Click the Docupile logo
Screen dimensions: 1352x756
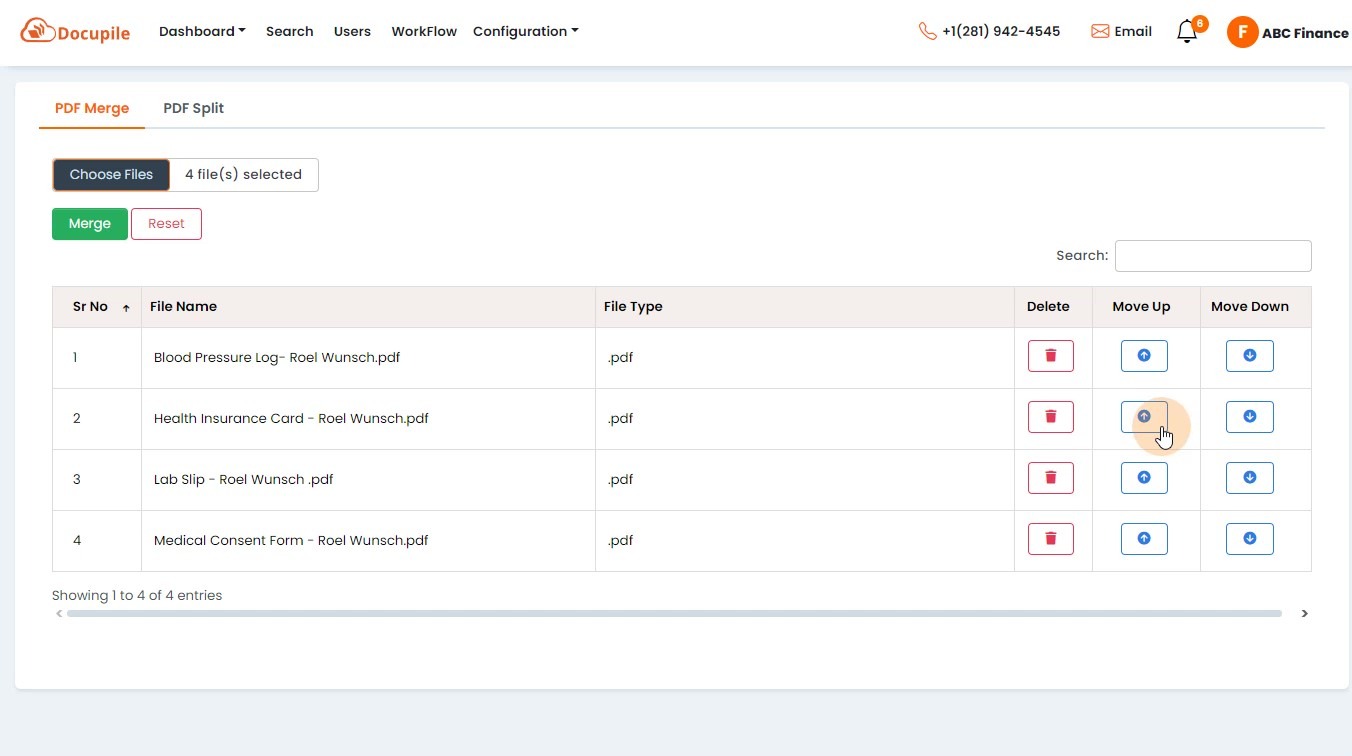pos(74,31)
